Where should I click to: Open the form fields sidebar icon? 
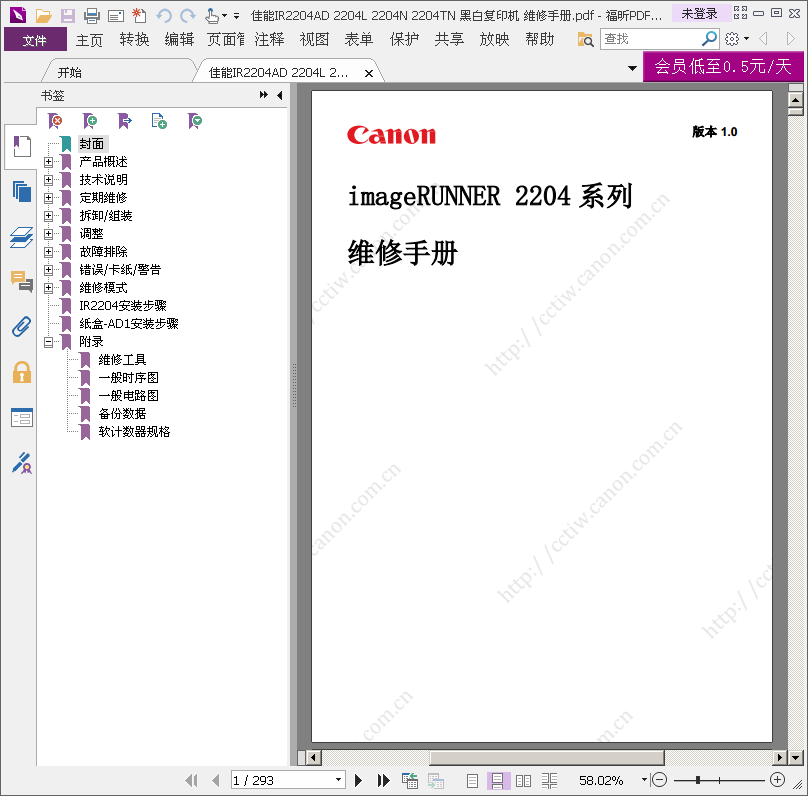pyautogui.click(x=22, y=417)
